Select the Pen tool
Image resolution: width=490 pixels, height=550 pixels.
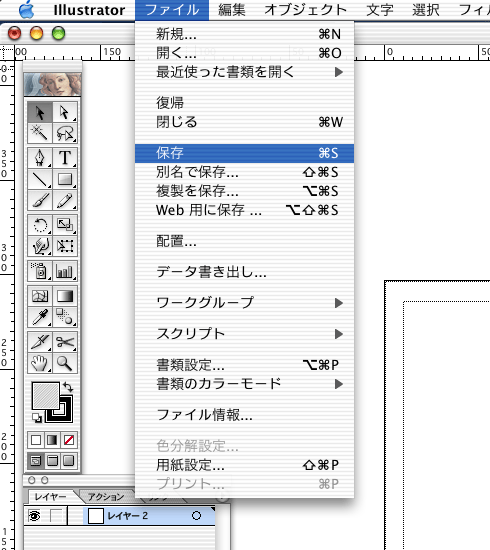pyautogui.click(x=40, y=158)
